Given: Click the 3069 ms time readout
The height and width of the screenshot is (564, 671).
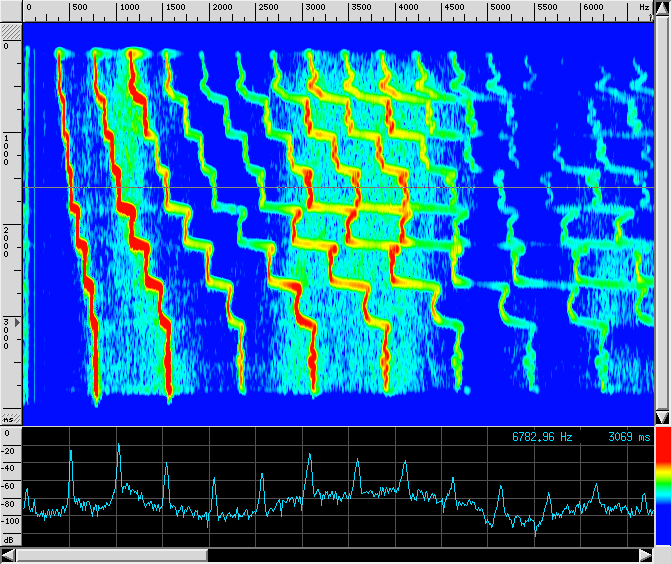Looking at the screenshot, I should (x=628, y=437).
